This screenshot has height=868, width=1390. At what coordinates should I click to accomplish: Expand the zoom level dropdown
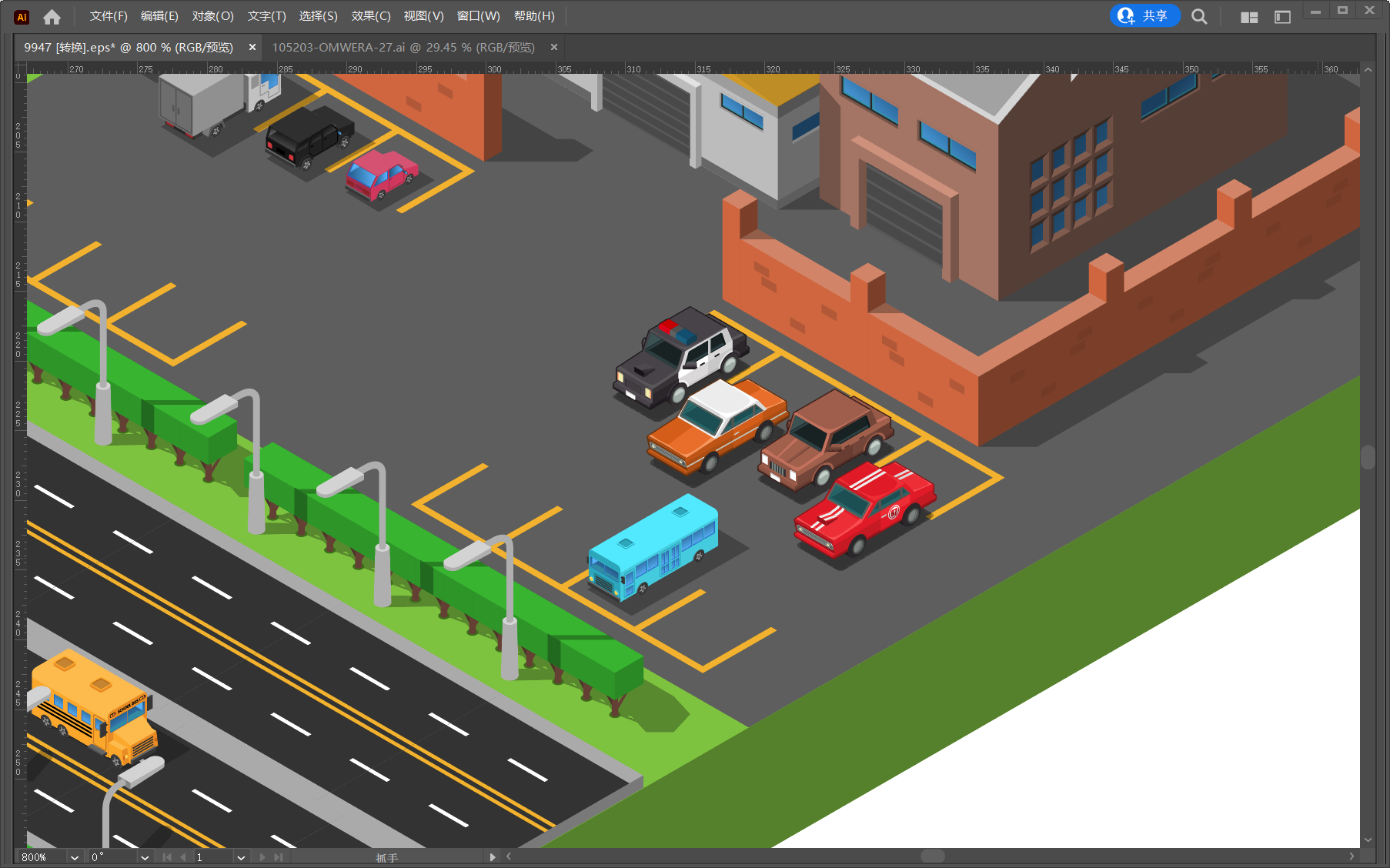pos(75,857)
